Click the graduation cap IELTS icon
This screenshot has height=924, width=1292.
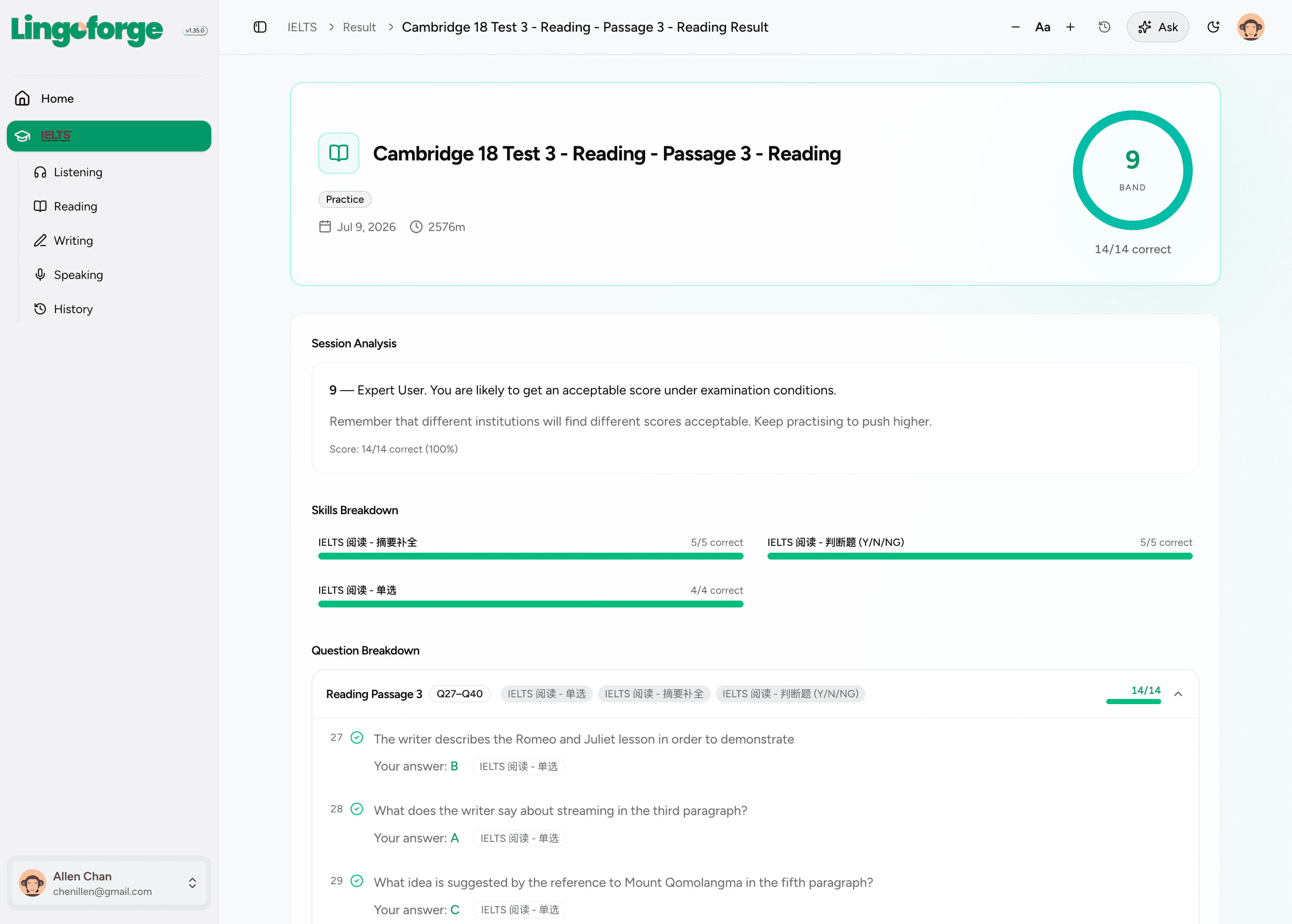coord(22,136)
